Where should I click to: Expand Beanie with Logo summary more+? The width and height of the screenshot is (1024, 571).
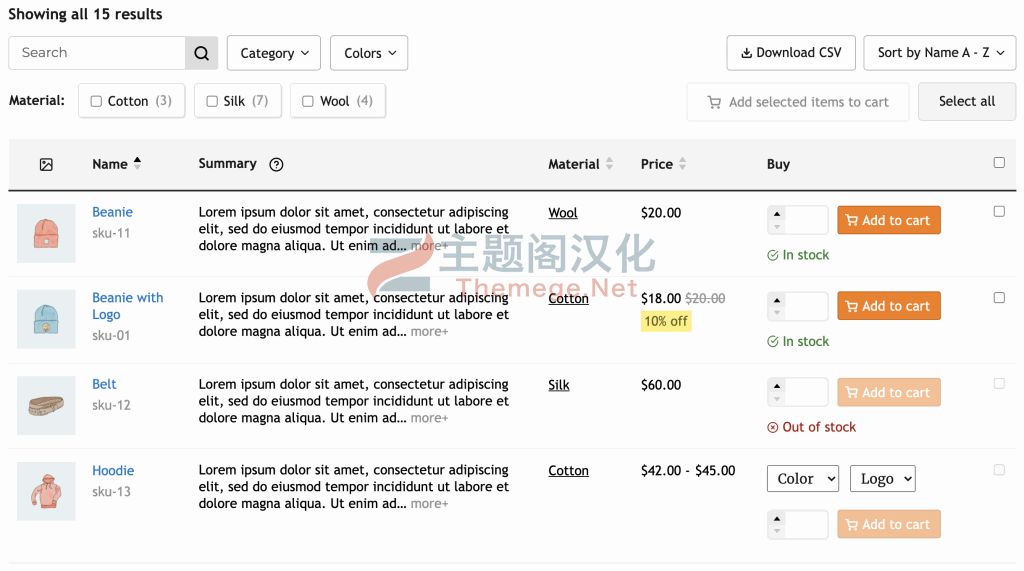pos(429,332)
